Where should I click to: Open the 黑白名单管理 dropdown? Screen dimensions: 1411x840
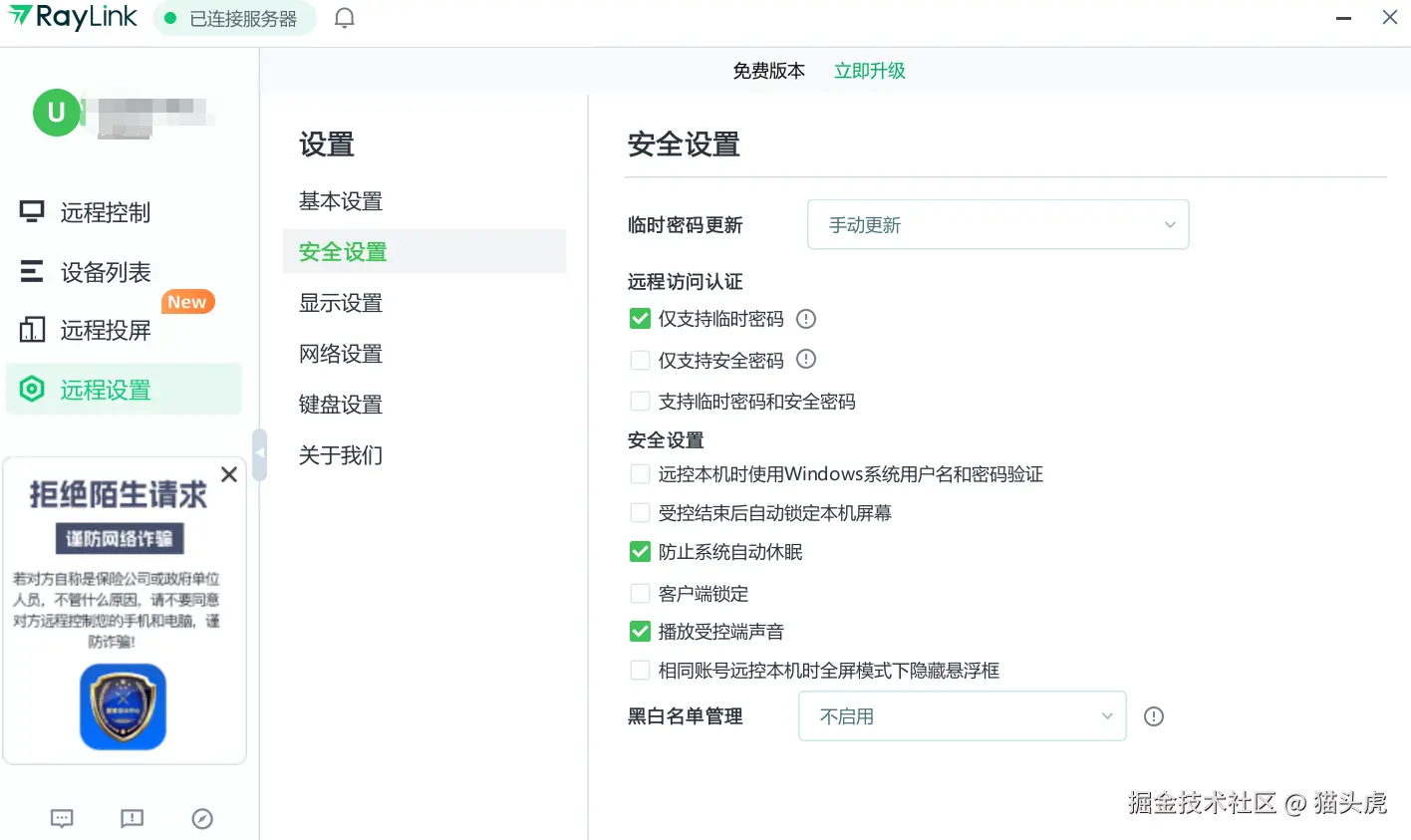(x=962, y=716)
